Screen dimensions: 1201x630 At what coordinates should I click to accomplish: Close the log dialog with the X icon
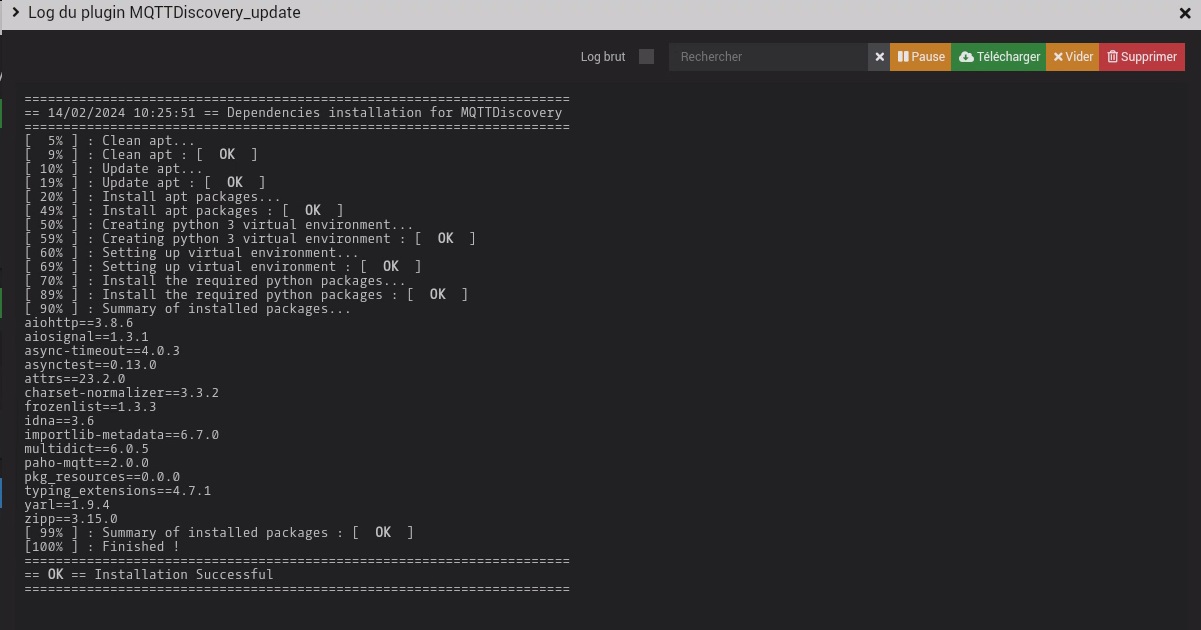pyautogui.click(x=1185, y=14)
